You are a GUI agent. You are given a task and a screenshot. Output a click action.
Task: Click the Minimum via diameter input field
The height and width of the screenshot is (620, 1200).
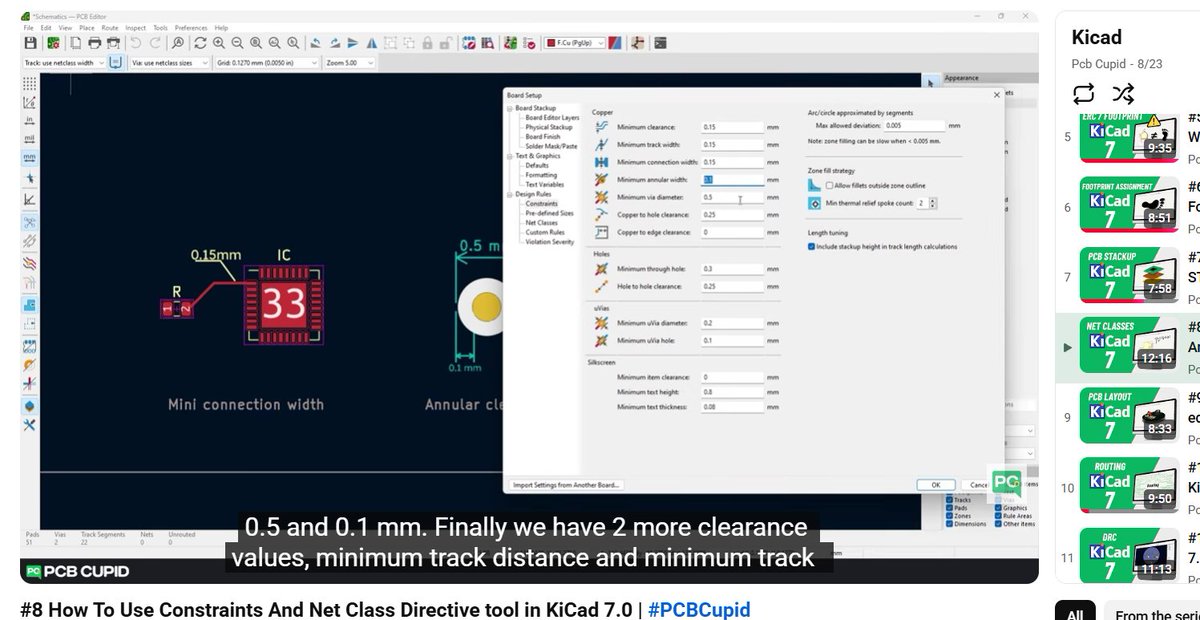click(732, 198)
